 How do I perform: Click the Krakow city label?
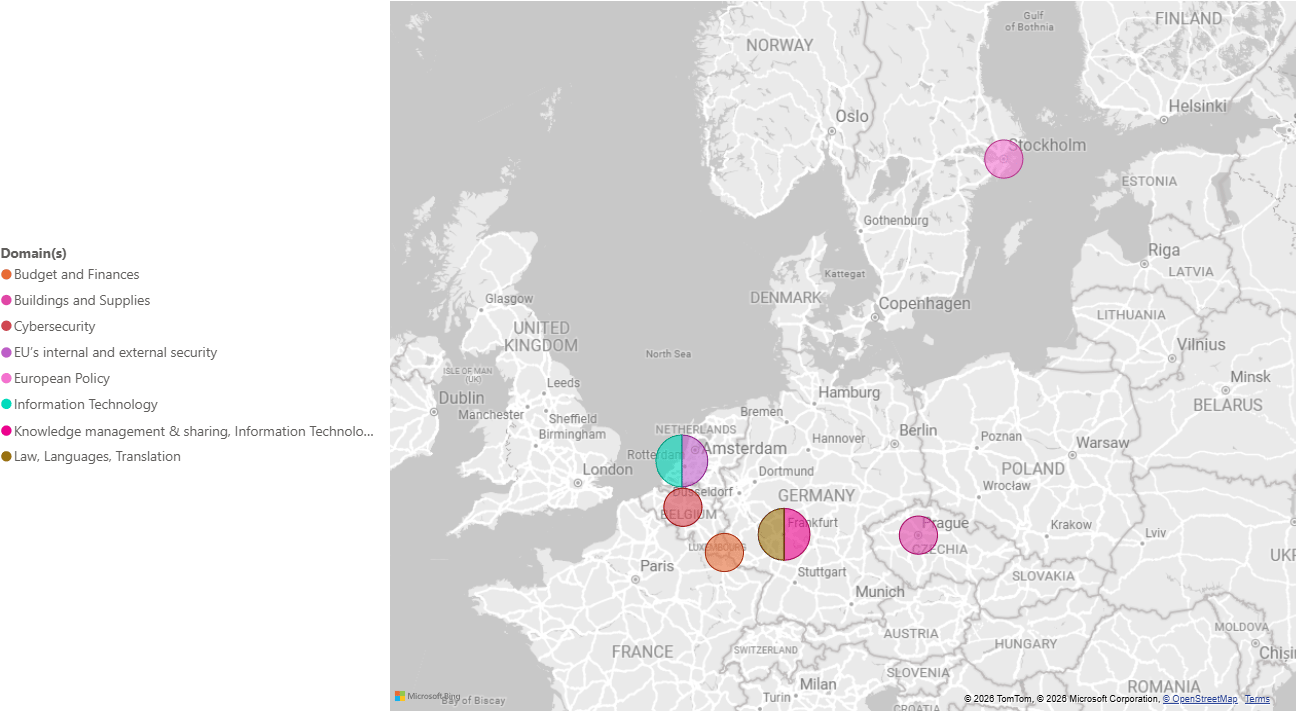click(1071, 525)
